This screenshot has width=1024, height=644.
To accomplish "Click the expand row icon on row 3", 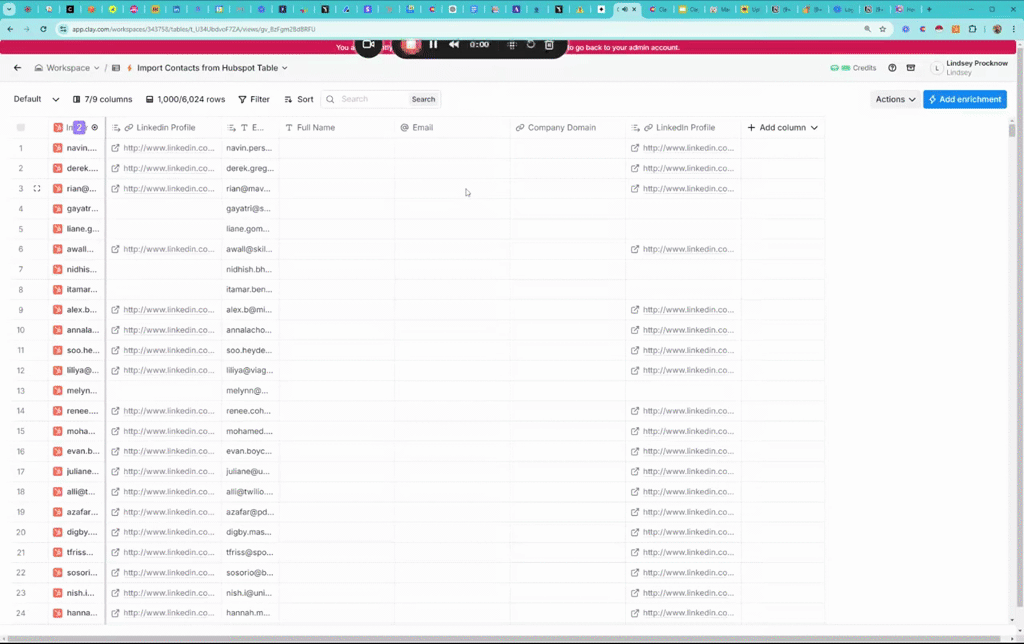I will [x=37, y=188].
